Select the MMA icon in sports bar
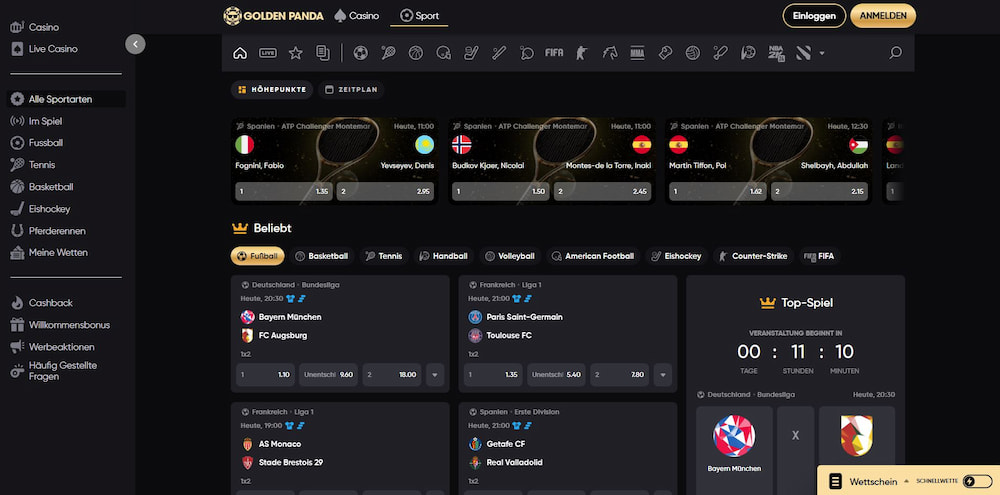The width and height of the screenshot is (1000, 495). 637,53
